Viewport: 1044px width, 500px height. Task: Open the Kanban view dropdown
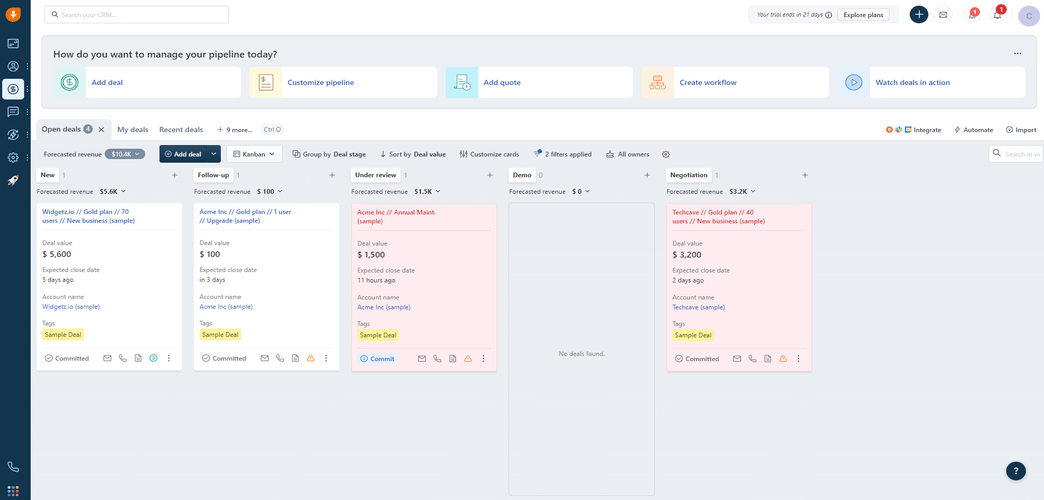coord(254,154)
